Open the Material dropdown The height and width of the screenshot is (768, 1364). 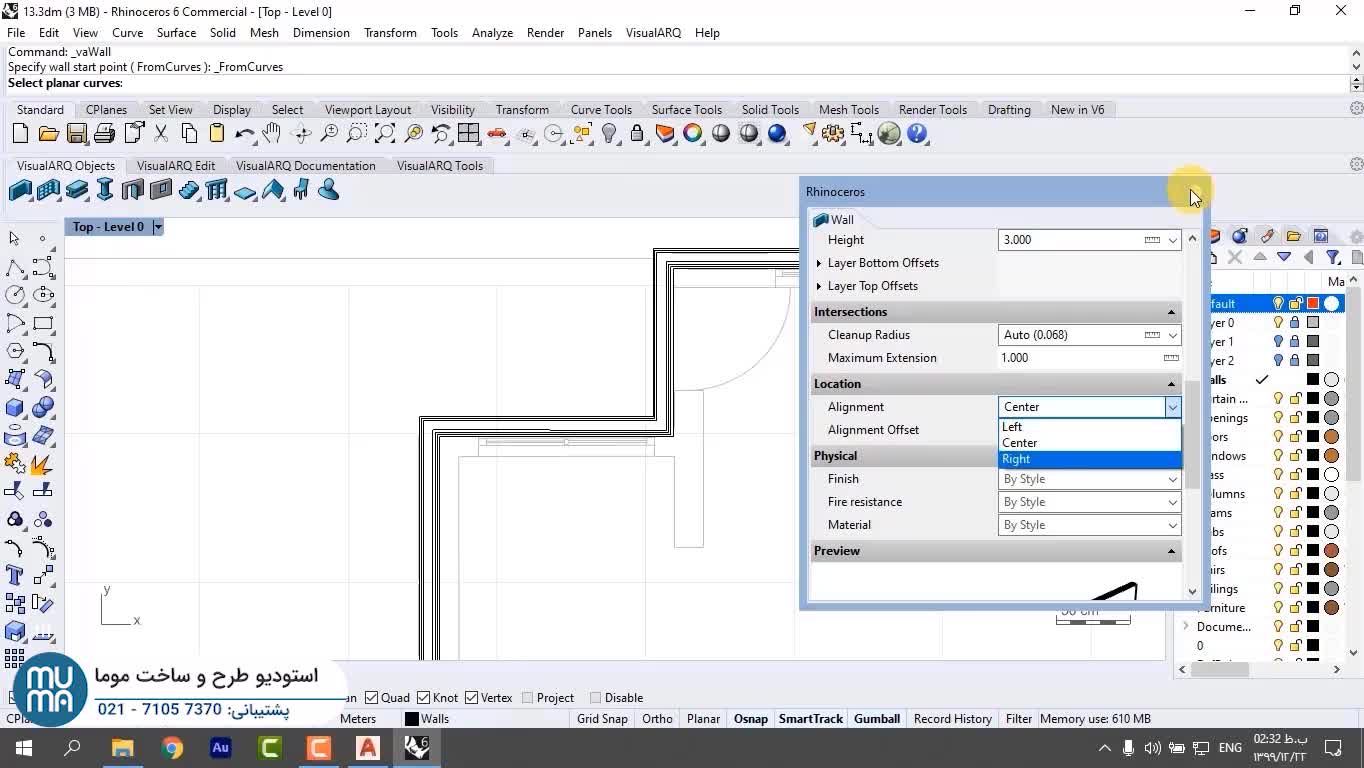[x=1089, y=525]
